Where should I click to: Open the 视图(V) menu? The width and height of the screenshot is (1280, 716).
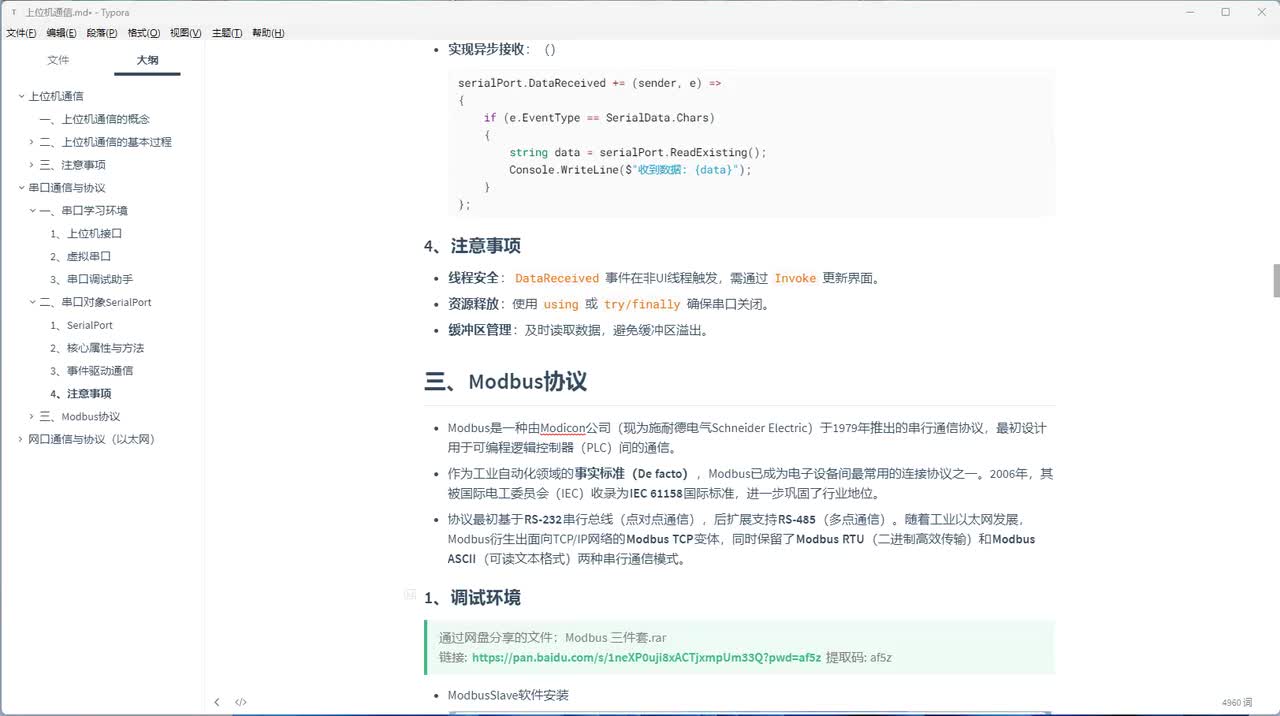[x=185, y=33]
